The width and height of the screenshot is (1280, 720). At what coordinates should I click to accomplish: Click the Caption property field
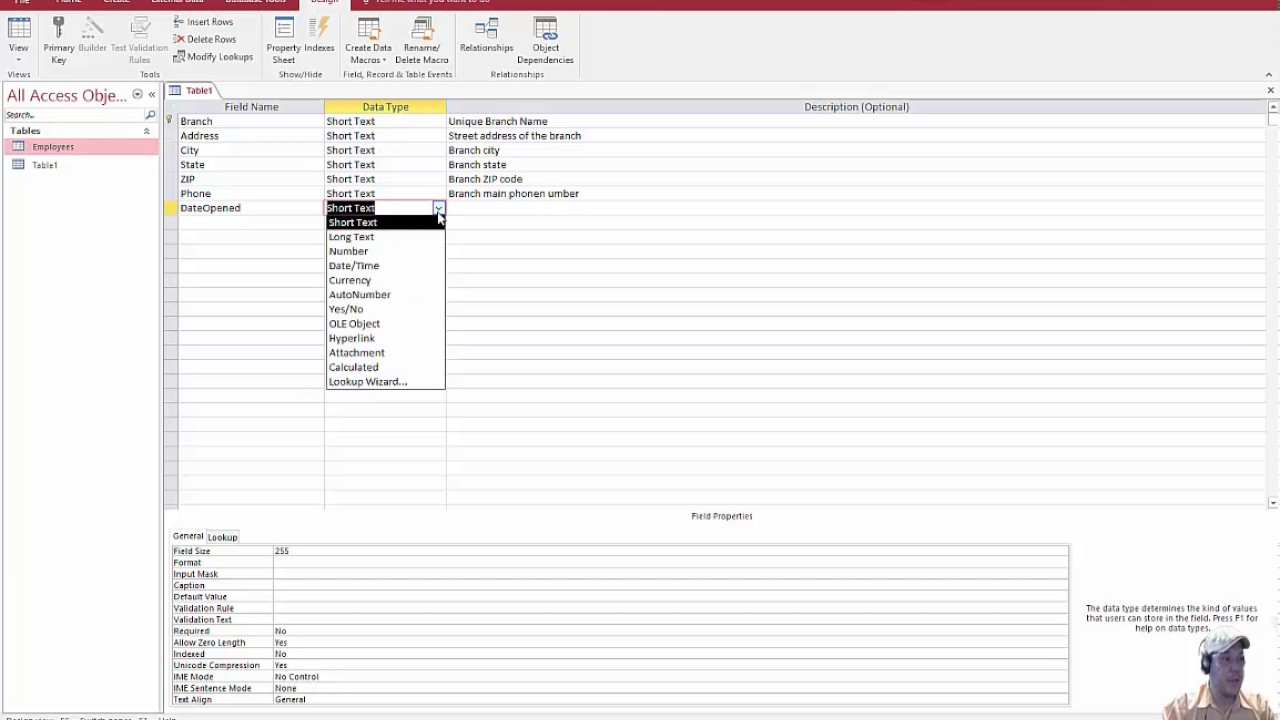[670, 586]
